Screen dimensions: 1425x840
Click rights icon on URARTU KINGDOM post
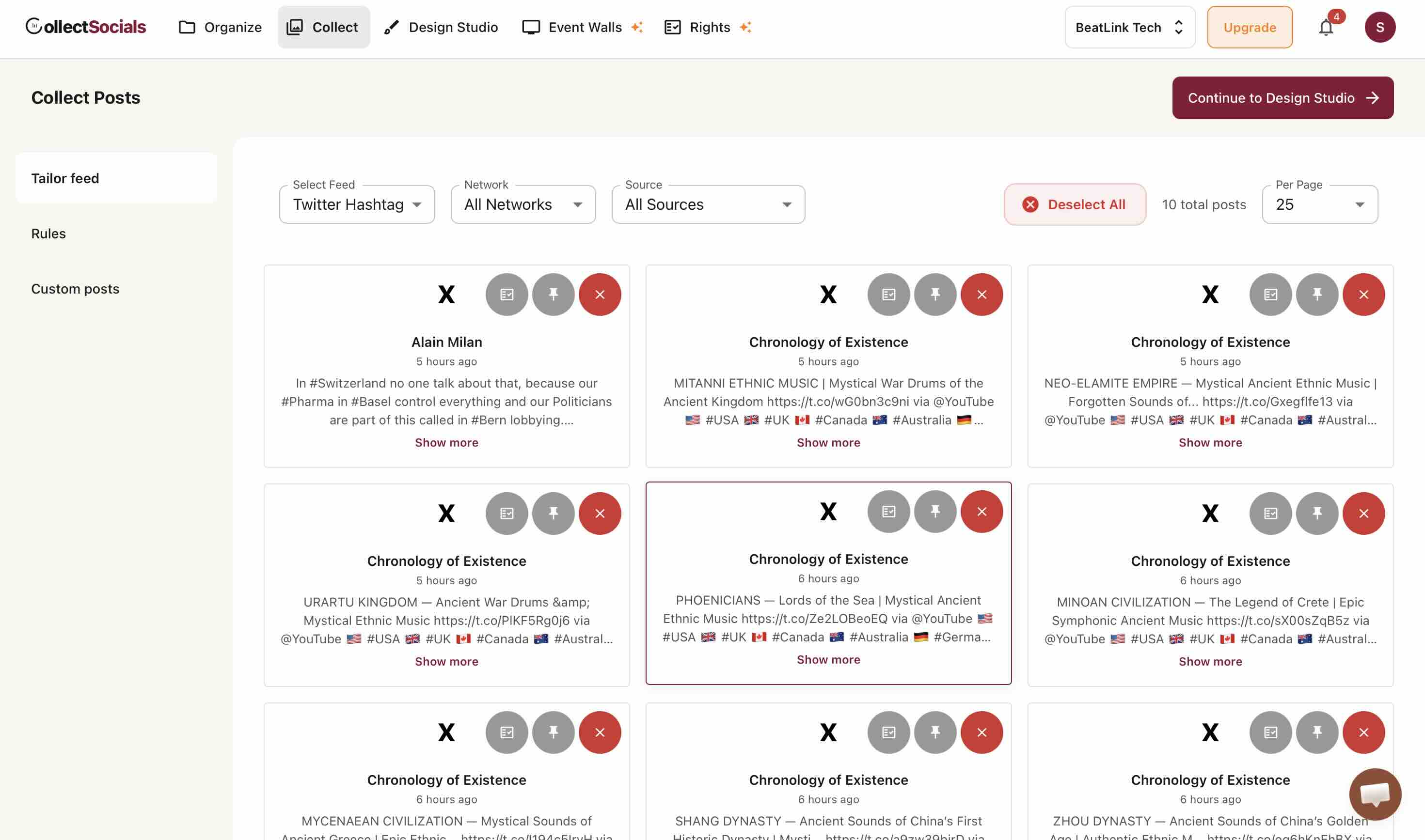tap(507, 513)
